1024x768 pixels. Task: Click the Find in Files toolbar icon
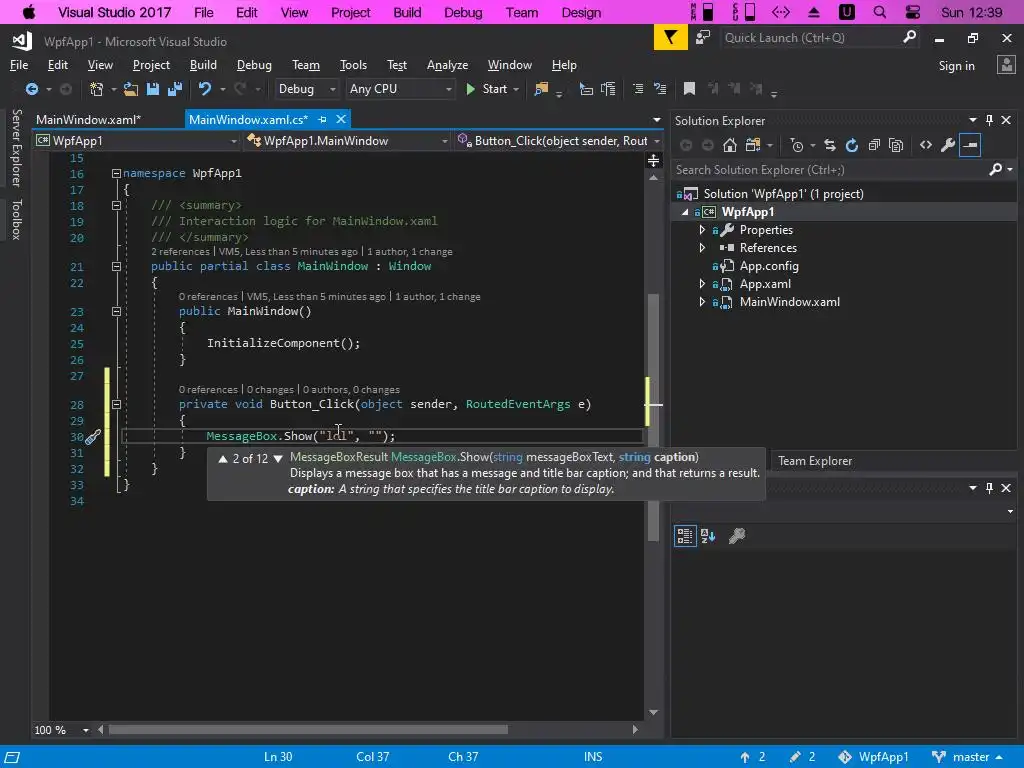[541, 89]
